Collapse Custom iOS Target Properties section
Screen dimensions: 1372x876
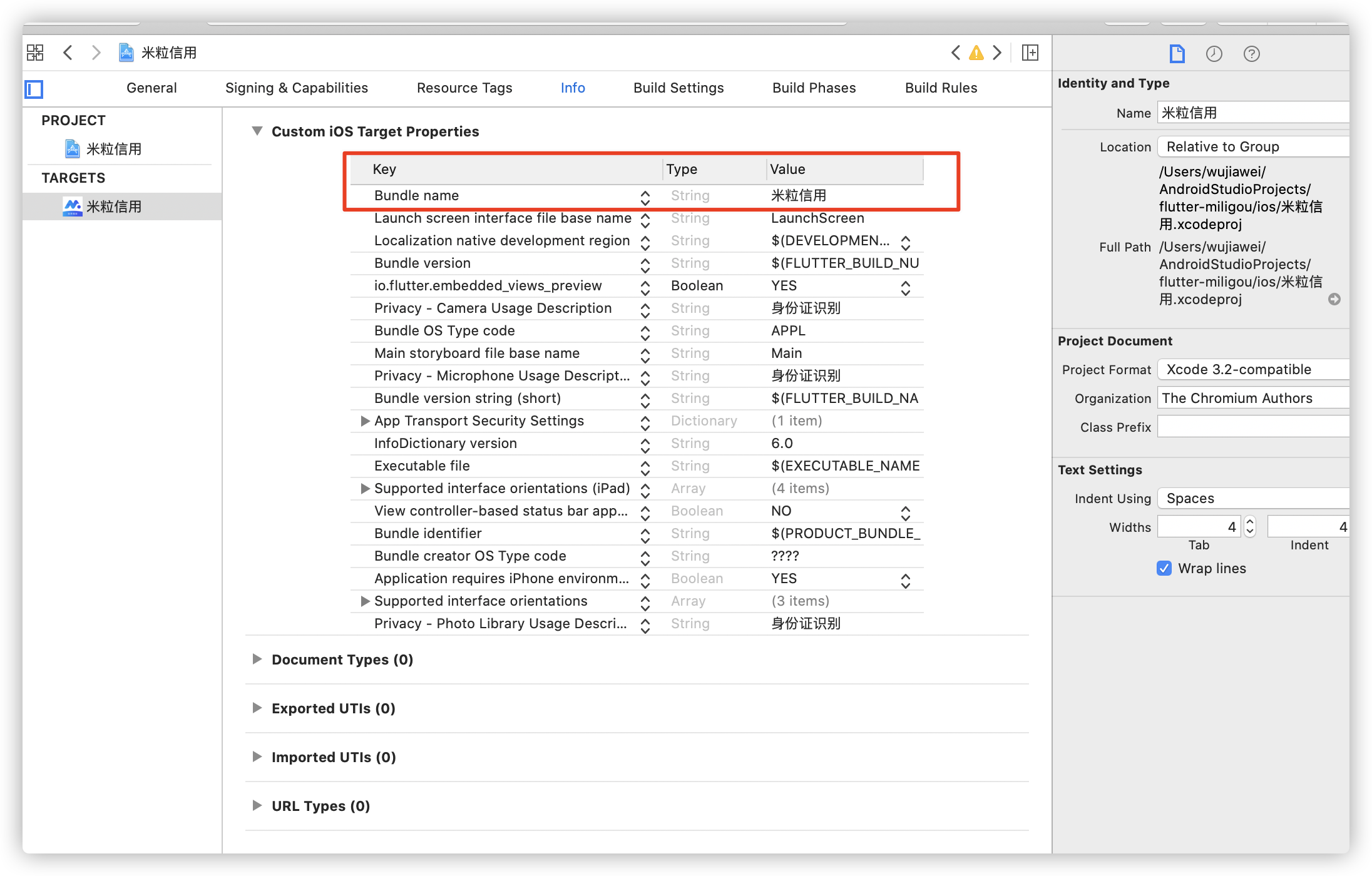257,131
